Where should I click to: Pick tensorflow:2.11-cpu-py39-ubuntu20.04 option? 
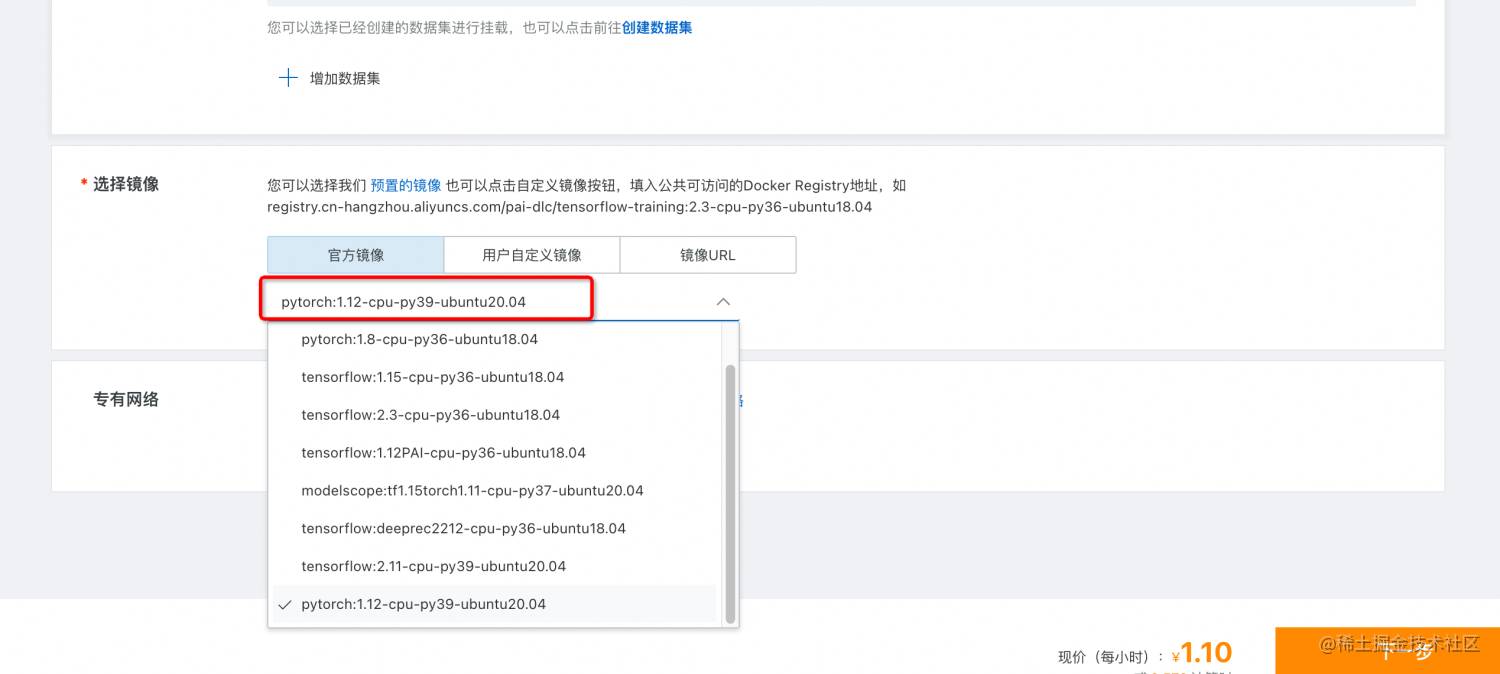tap(494, 566)
